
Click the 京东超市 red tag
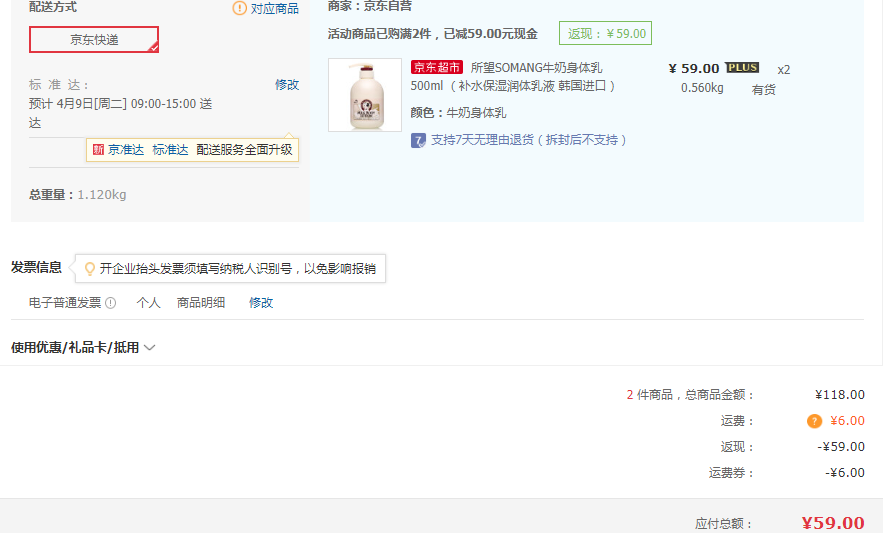(437, 67)
